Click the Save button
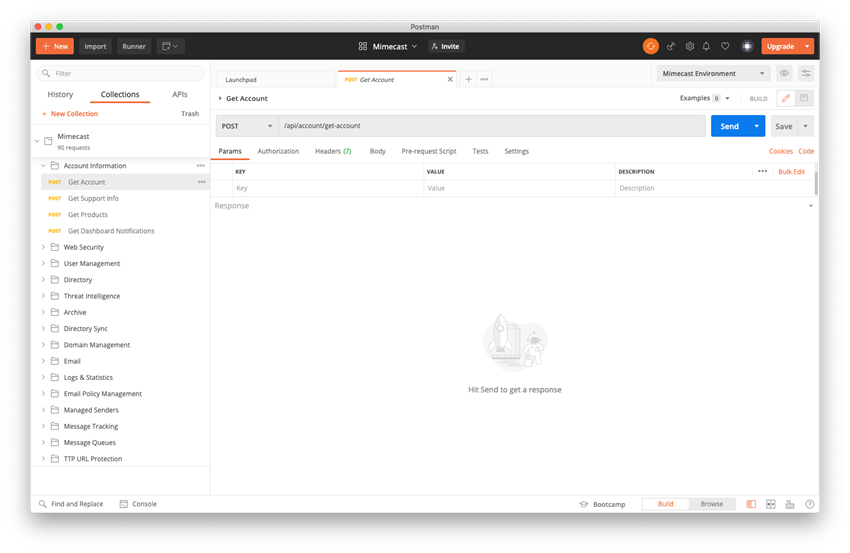This screenshot has width=850, height=553. [784, 126]
